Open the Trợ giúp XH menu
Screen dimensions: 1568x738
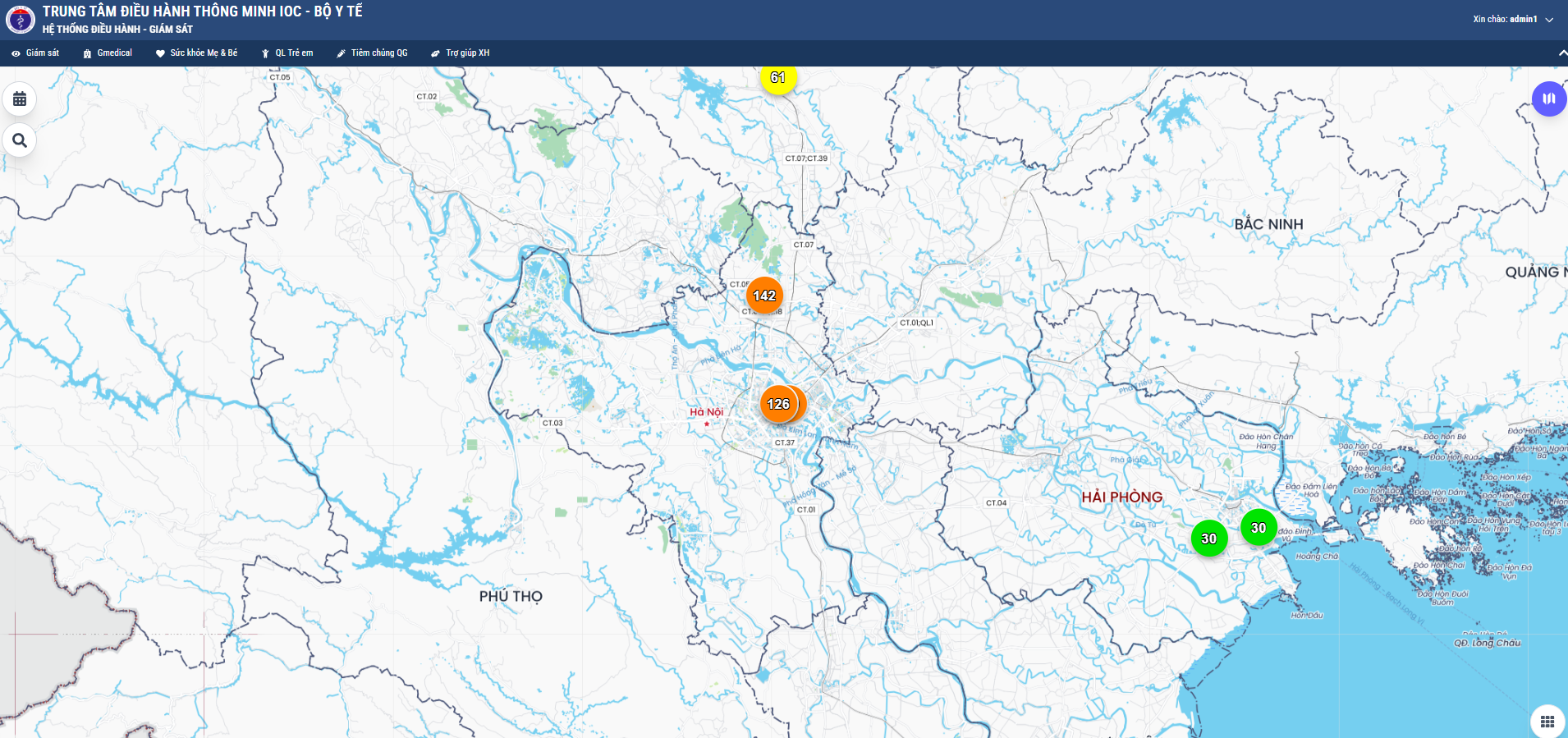pos(467,53)
